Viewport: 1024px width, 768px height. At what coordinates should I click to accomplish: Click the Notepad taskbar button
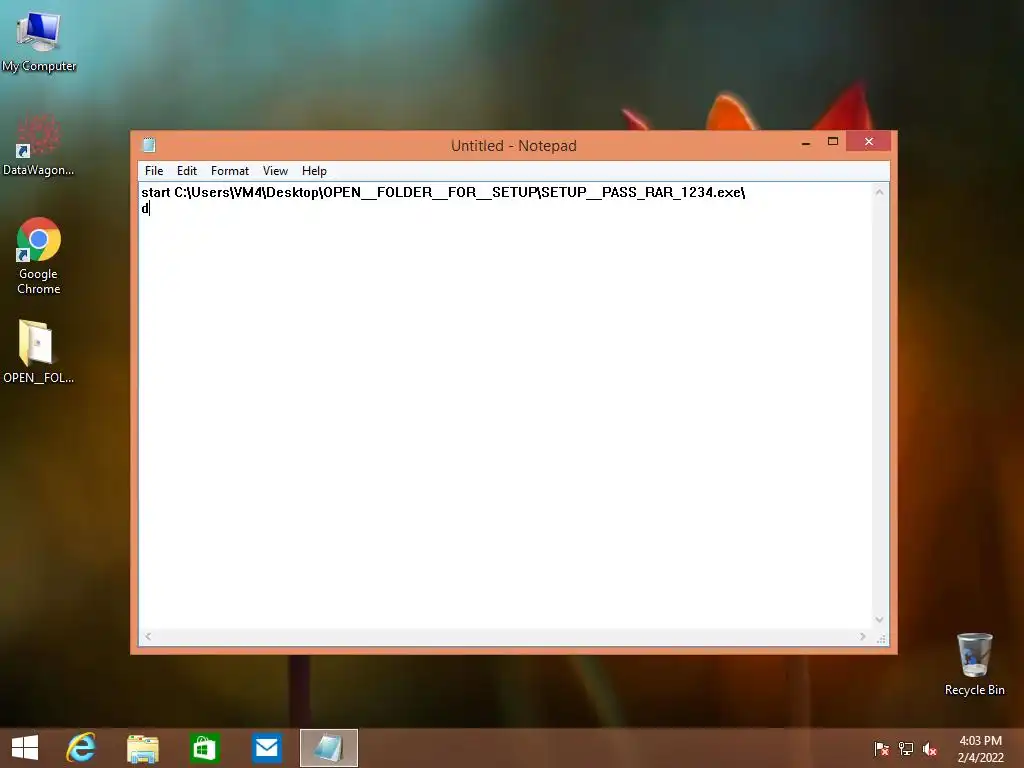[328, 748]
